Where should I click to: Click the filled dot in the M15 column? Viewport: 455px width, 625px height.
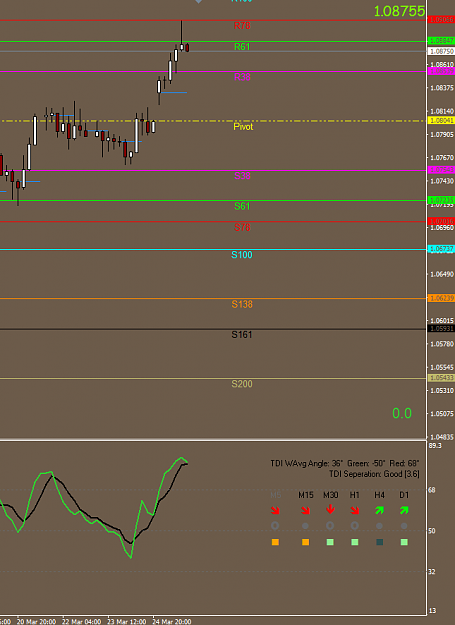pos(306,526)
